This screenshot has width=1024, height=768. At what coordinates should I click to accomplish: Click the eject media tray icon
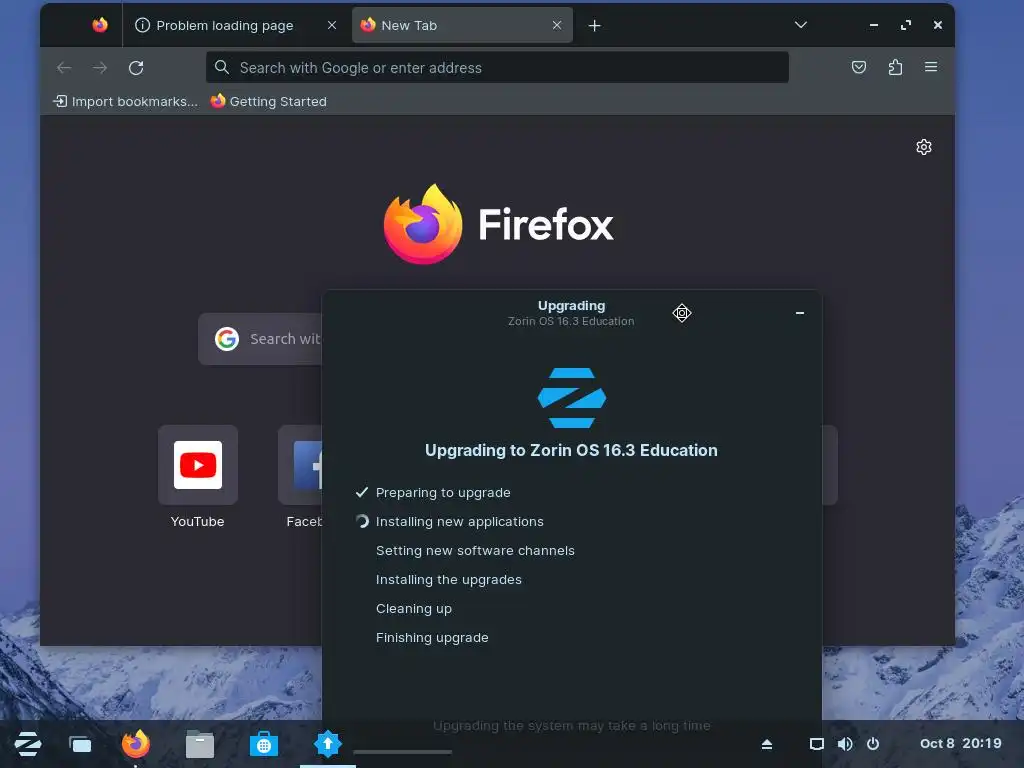coord(767,744)
